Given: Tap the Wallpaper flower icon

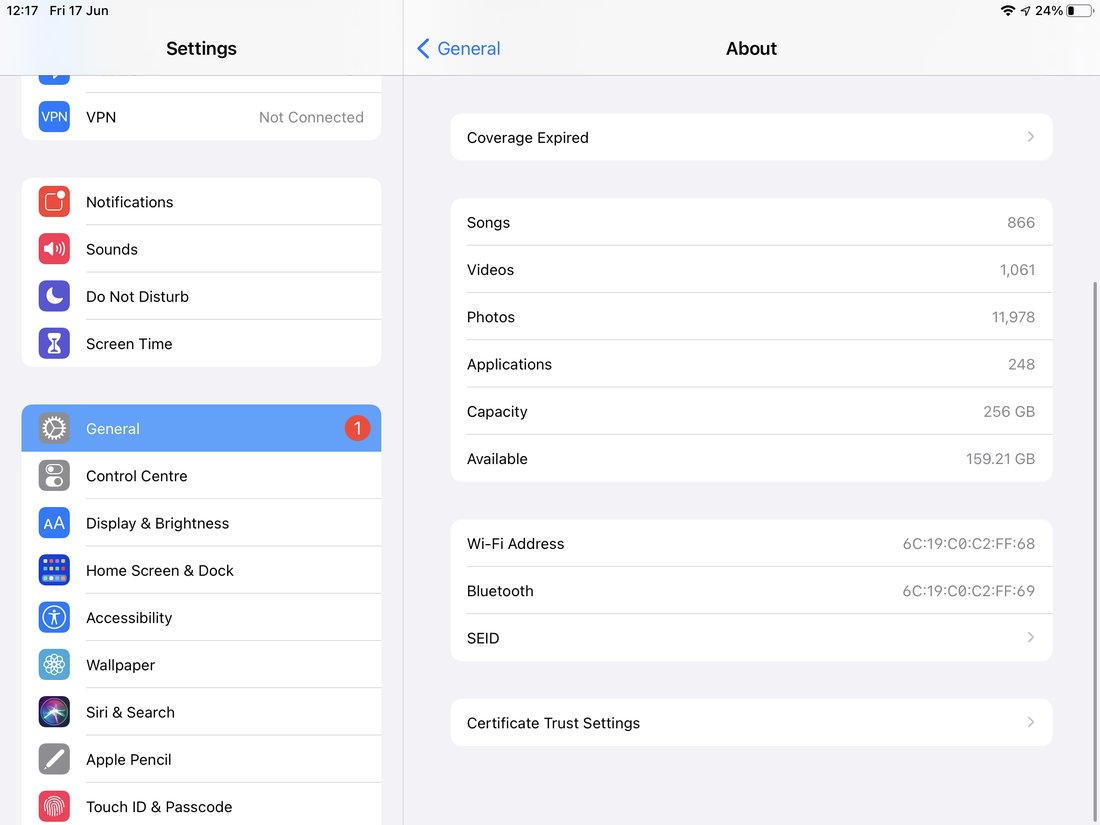Looking at the screenshot, I should (x=54, y=665).
